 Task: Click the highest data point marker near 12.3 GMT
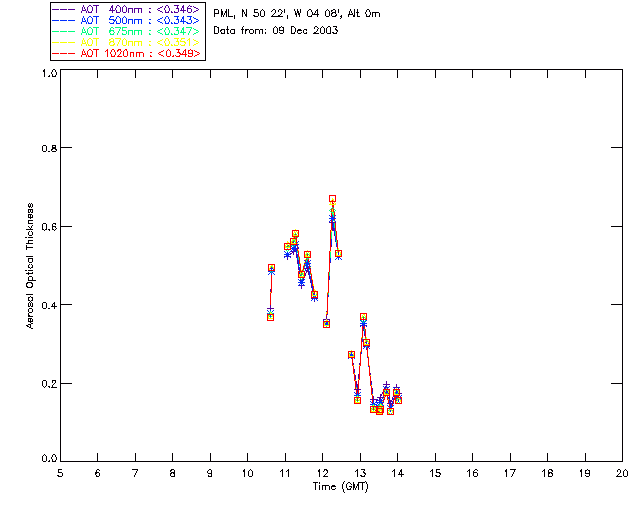[x=332, y=199]
